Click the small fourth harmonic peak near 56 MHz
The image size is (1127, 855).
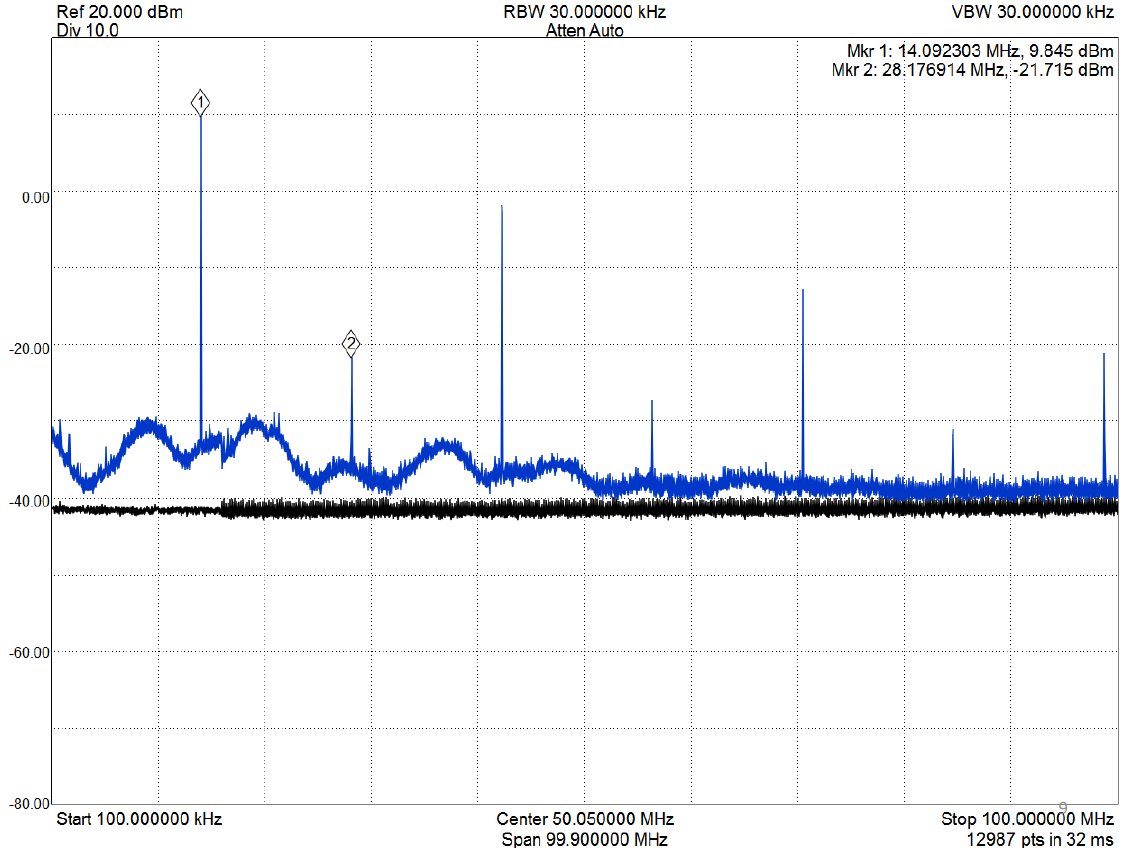pyautogui.click(x=652, y=402)
